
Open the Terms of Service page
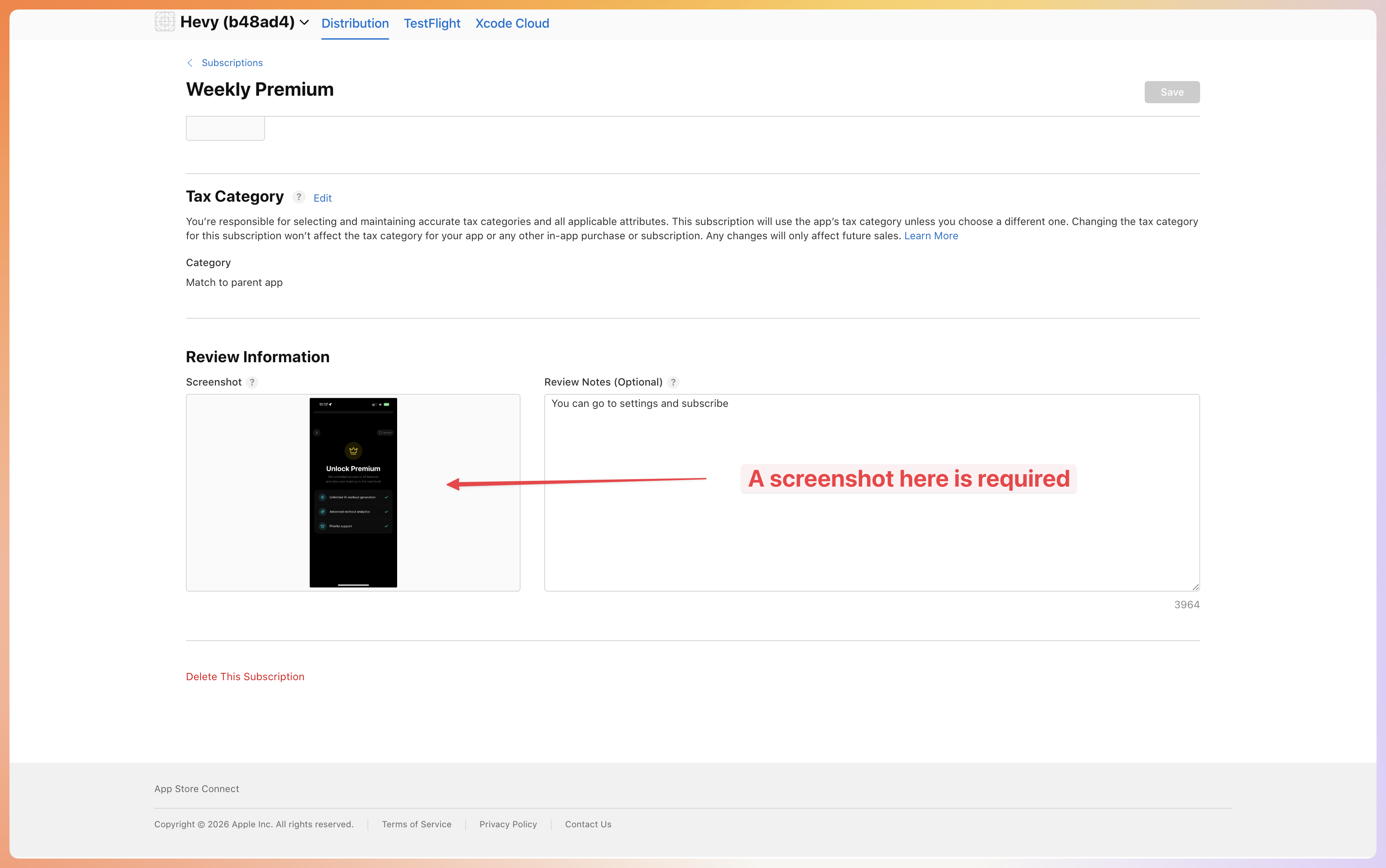tap(416, 824)
